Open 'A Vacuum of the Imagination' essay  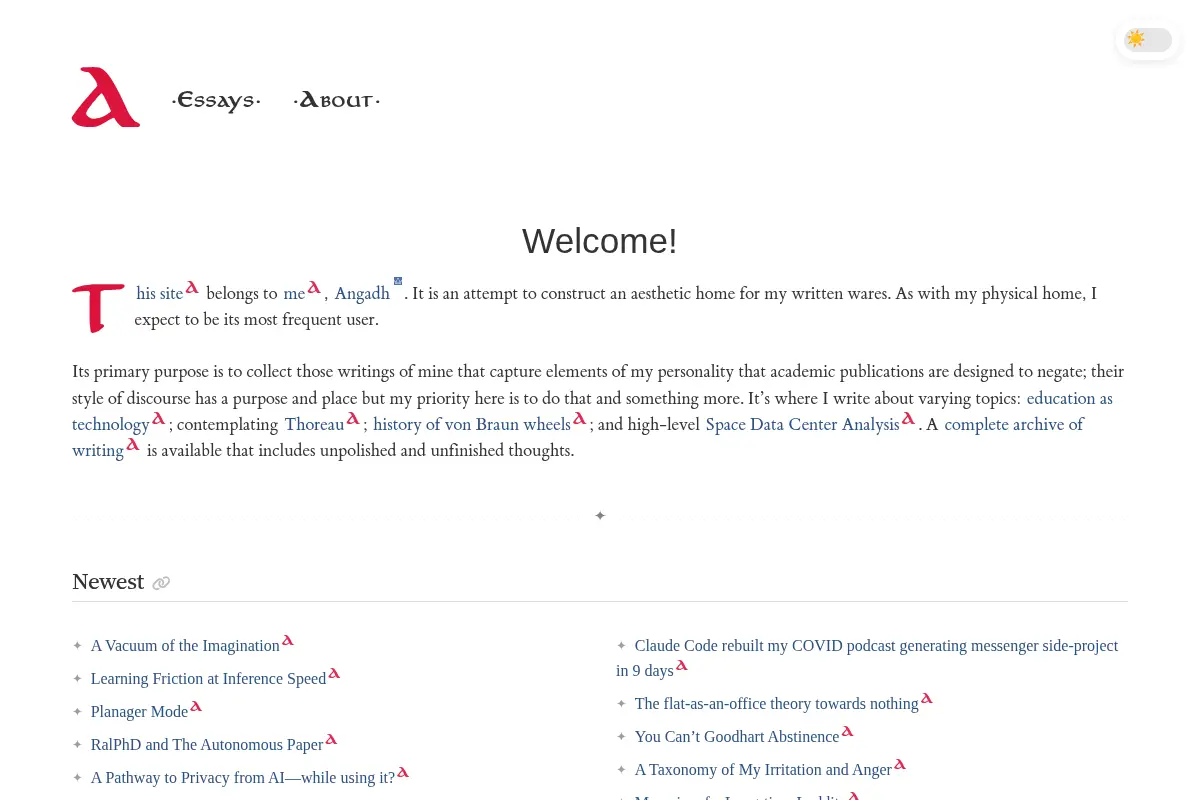[185, 646]
